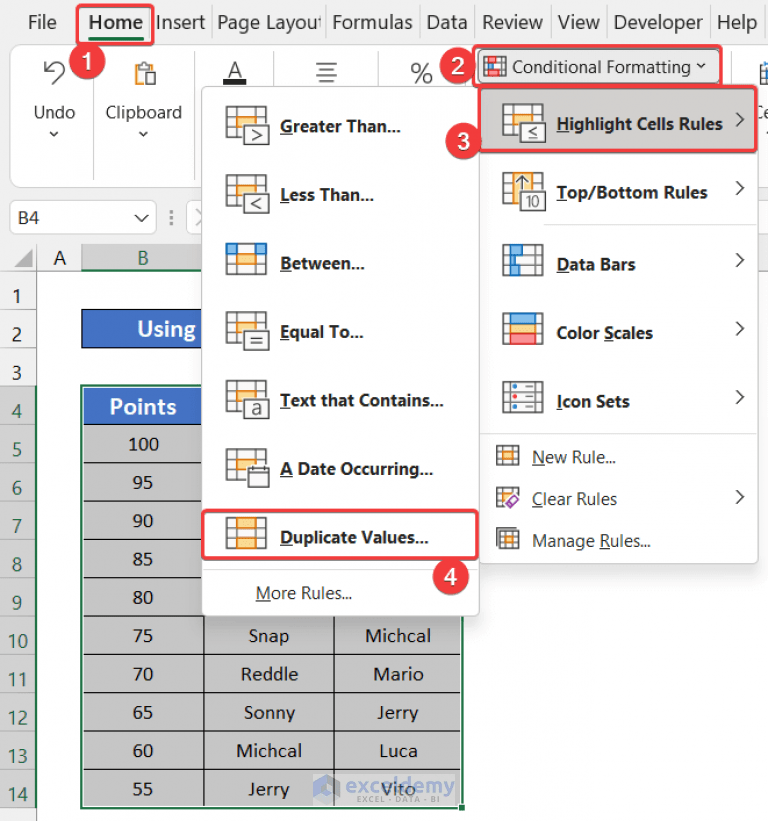Click the Between rule icon
Viewport: 768px width, 821px height.
click(x=246, y=259)
